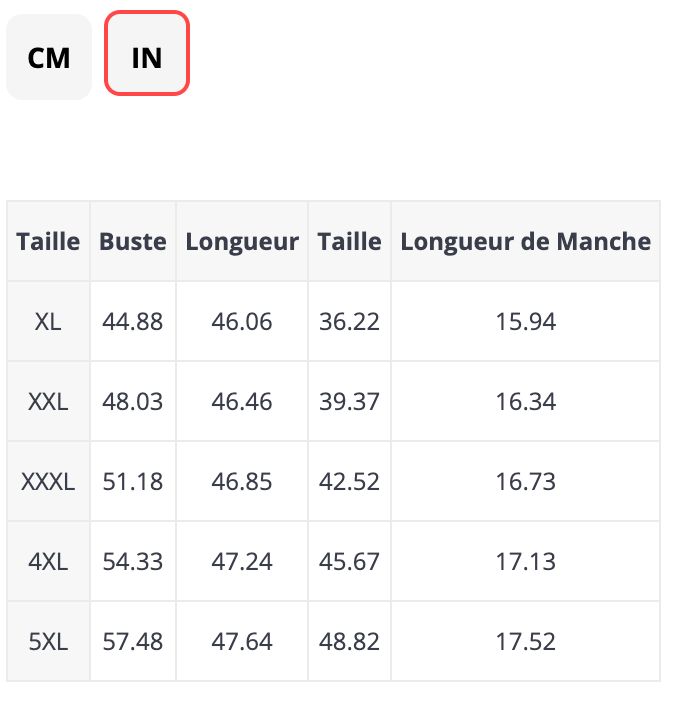678x706 pixels.
Task: Click the Longueur de Manche header
Action: 525,241
